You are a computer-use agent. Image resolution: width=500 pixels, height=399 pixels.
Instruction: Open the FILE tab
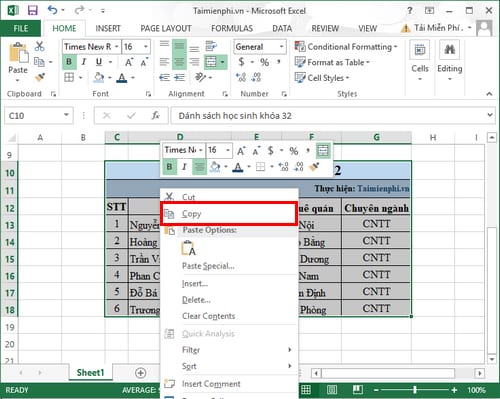click(21, 29)
